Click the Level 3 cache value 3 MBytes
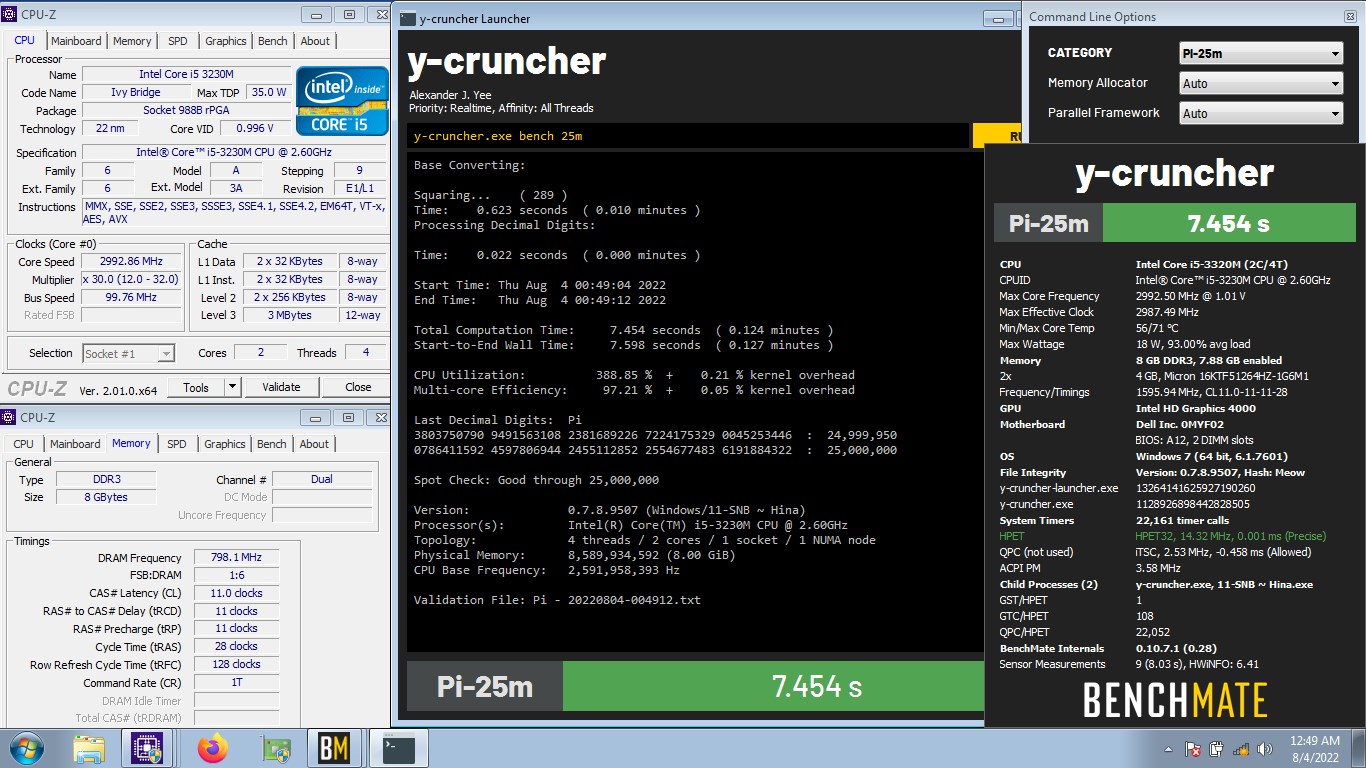The width and height of the screenshot is (1366, 768). pos(290,316)
